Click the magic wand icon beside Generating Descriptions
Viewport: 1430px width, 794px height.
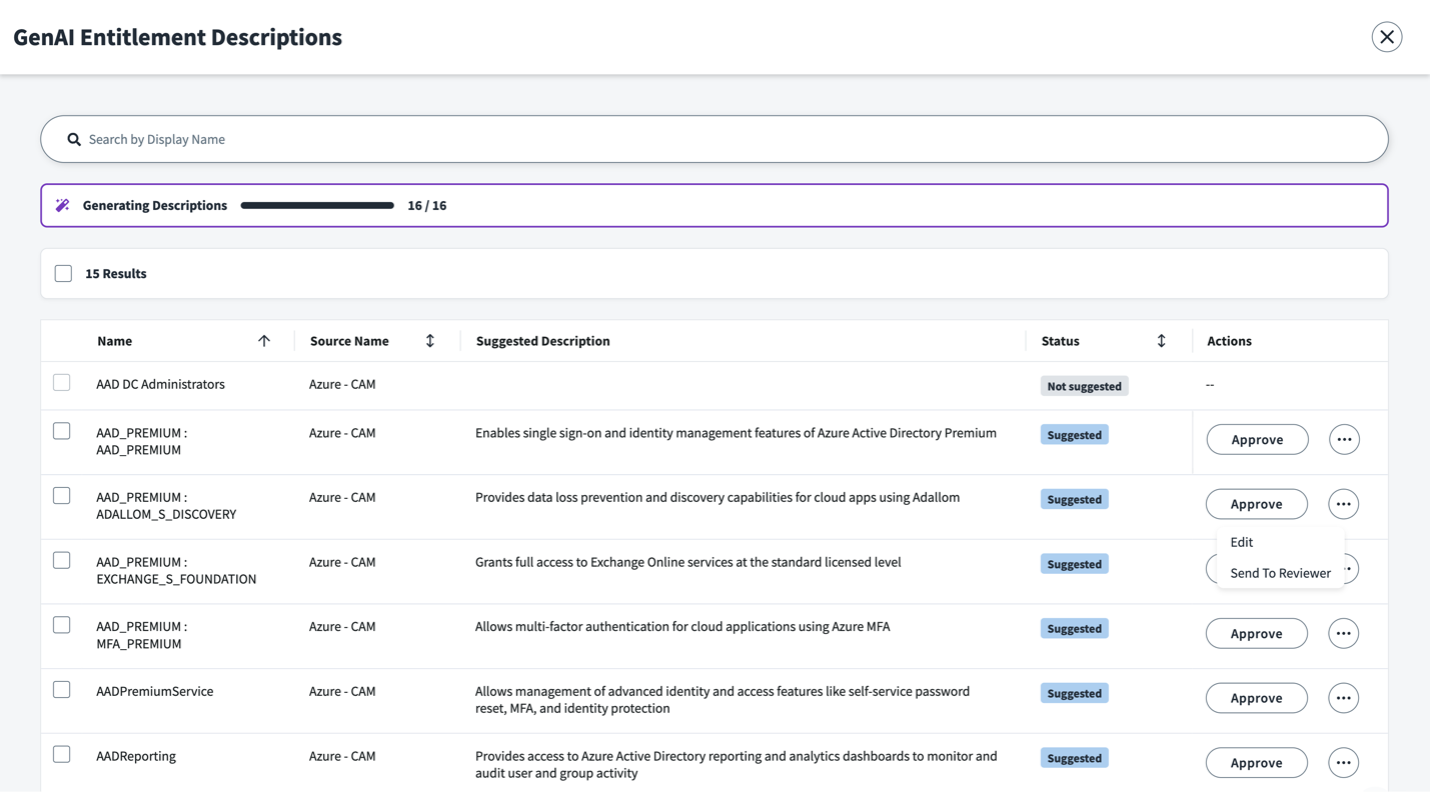point(62,205)
